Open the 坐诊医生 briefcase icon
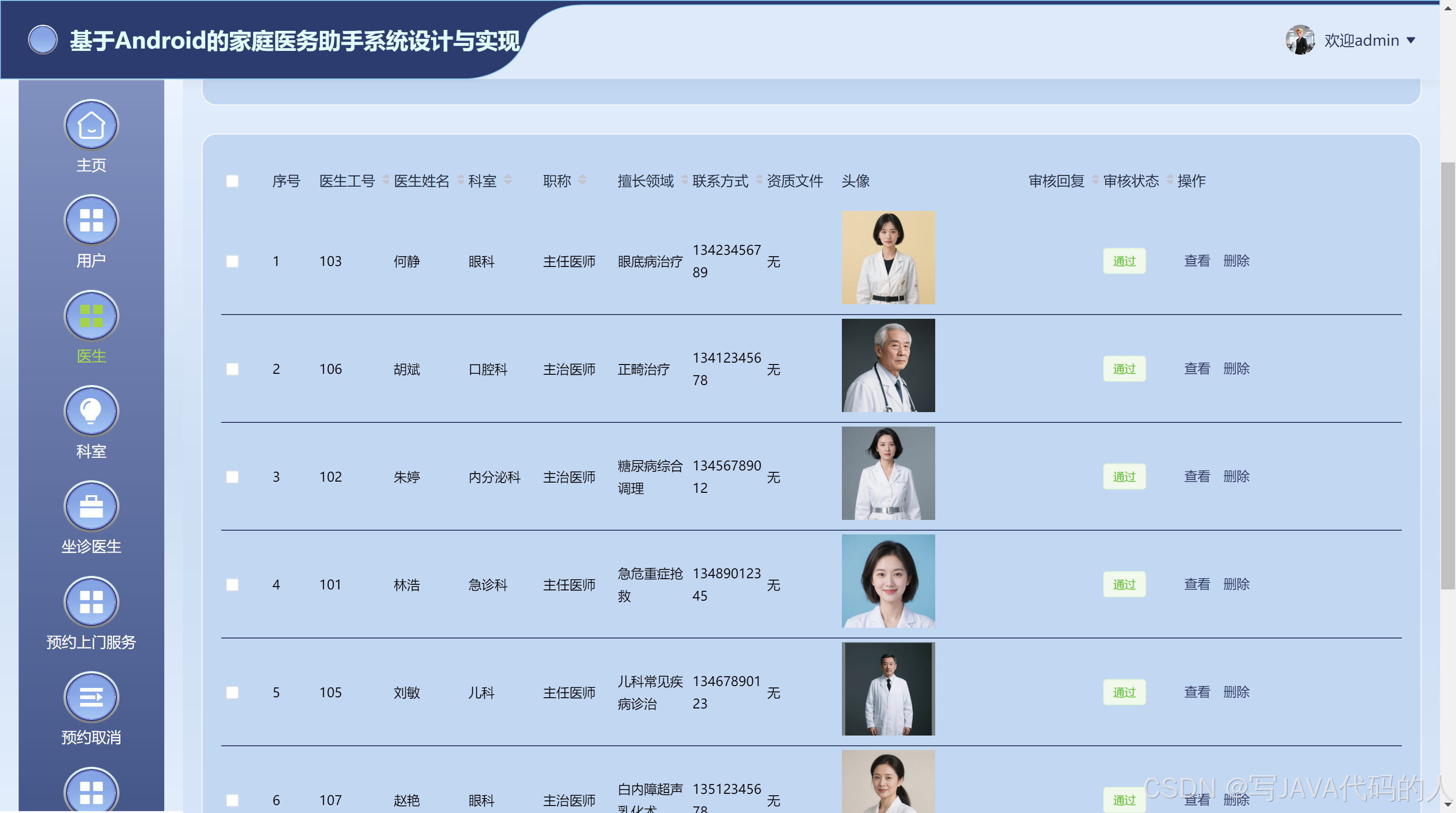 [91, 506]
